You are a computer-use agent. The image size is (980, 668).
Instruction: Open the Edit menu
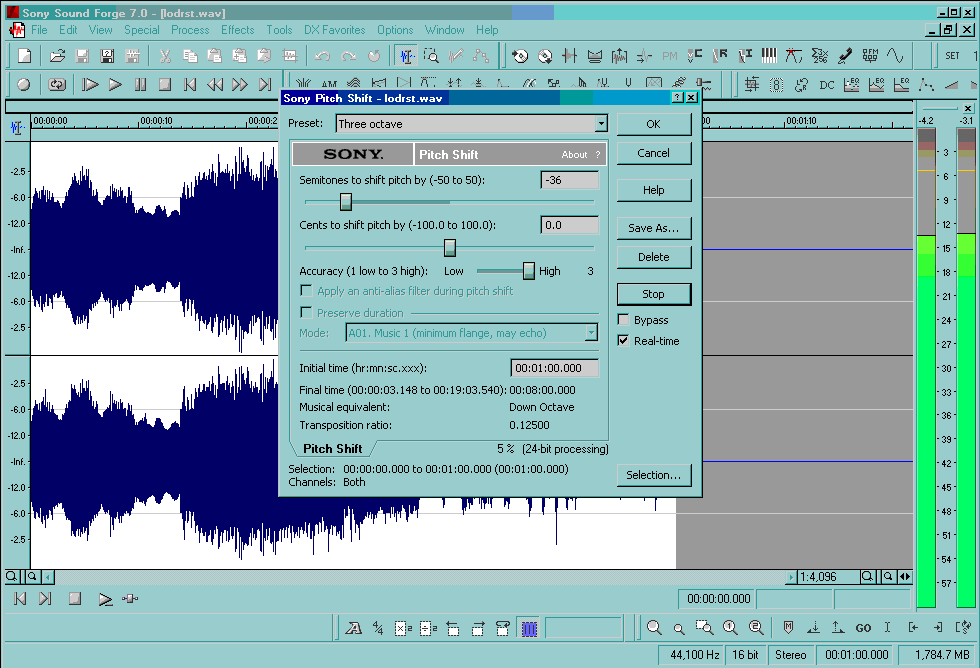[68, 30]
